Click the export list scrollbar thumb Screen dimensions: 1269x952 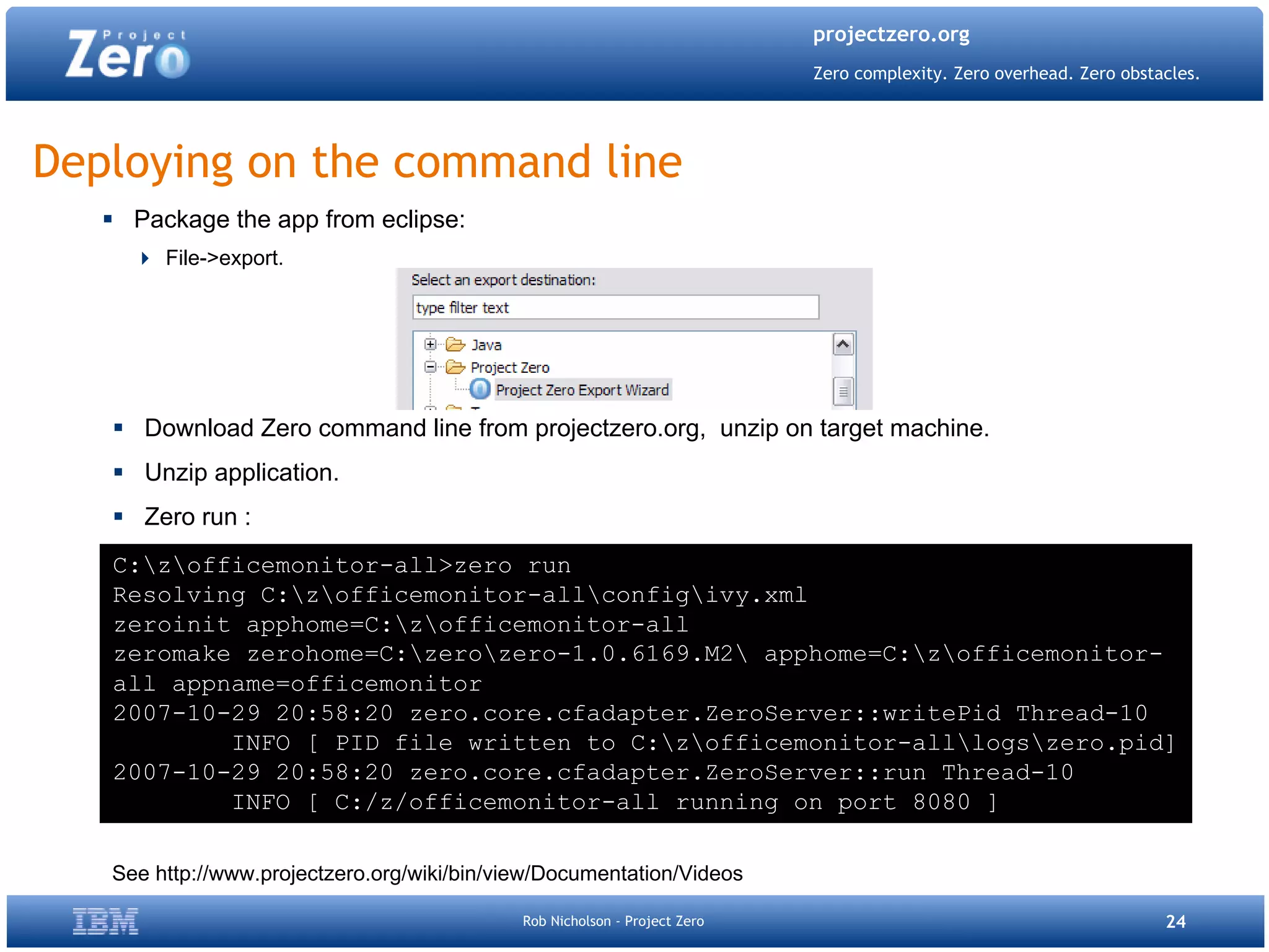[x=843, y=391]
